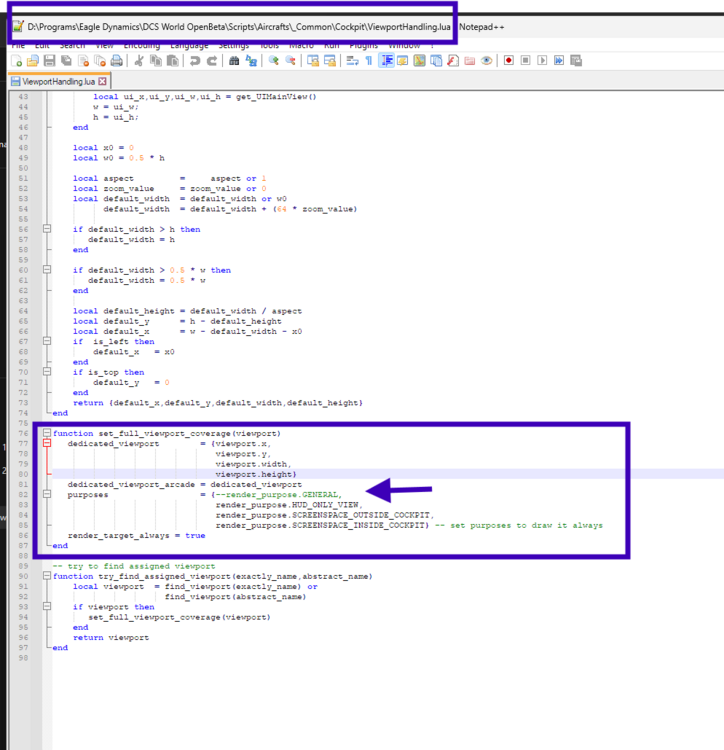Open the Macro menu
The width and height of the screenshot is (724, 750).
tap(301, 46)
